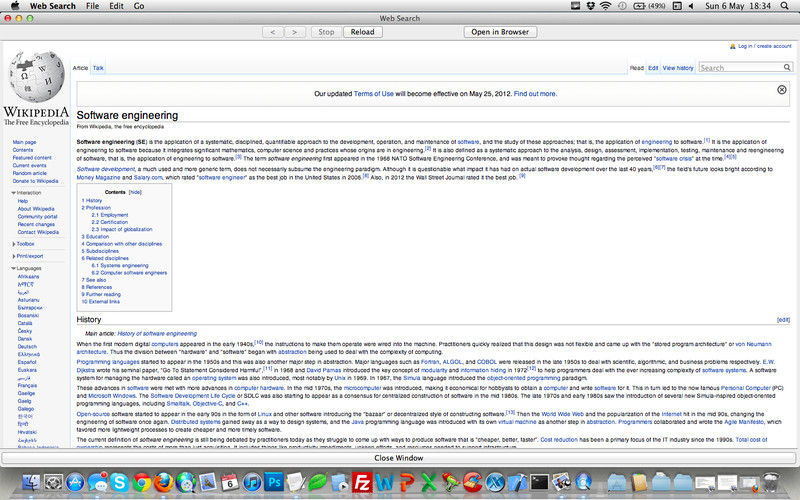
Task: Switch to the Talk tab
Action: (x=98, y=68)
